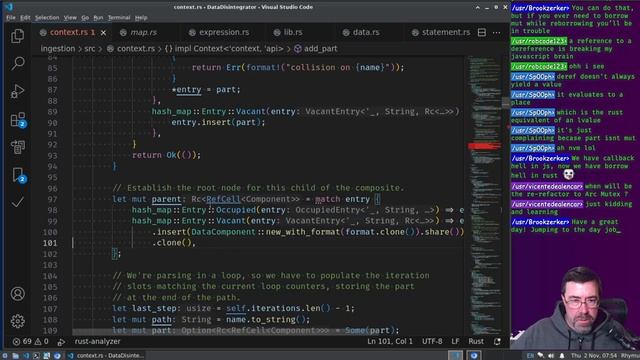The image size is (640, 360).
Task: Open the editor More Actions ellipsis
Action: 496,32
